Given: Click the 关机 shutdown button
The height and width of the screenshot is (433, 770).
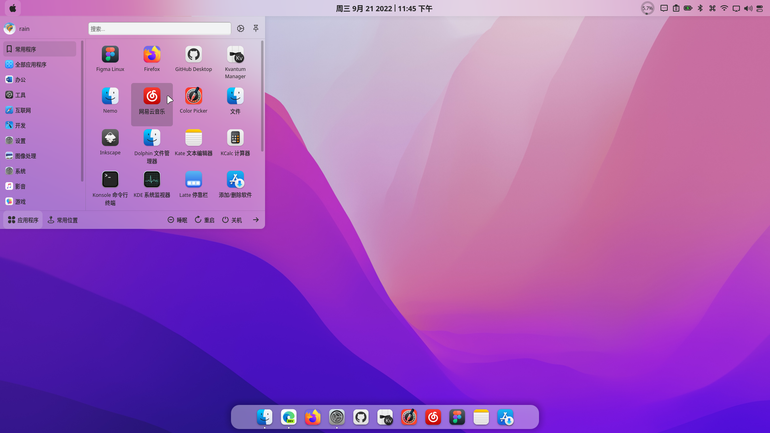Looking at the screenshot, I should pos(232,220).
